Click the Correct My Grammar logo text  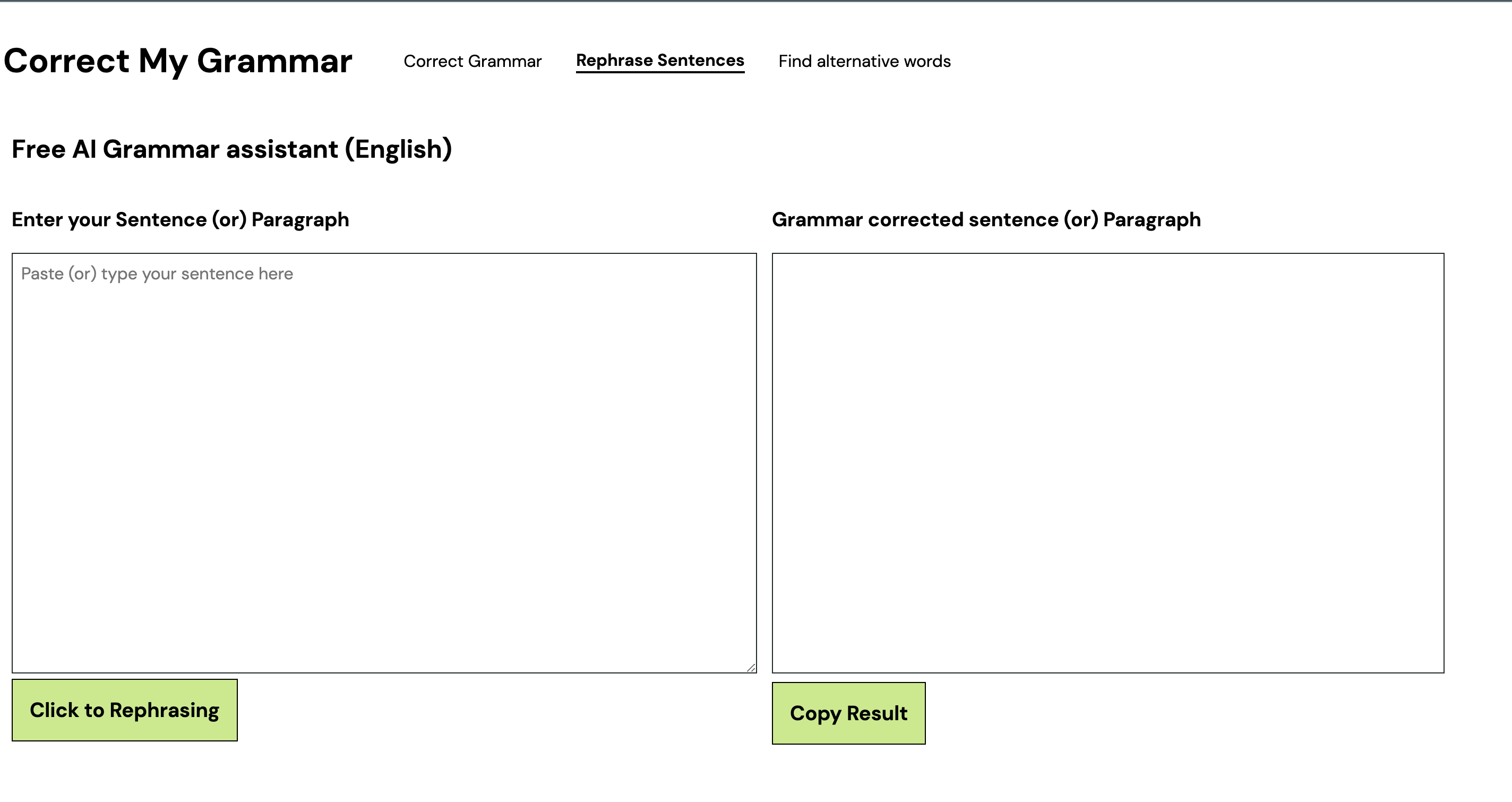178,62
